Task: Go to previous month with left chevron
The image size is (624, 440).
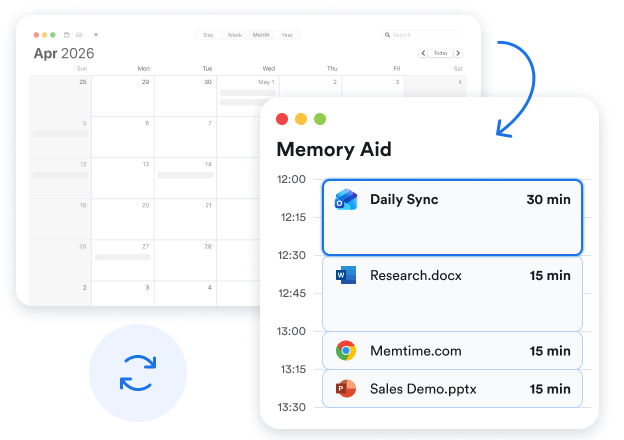Action: (x=423, y=53)
